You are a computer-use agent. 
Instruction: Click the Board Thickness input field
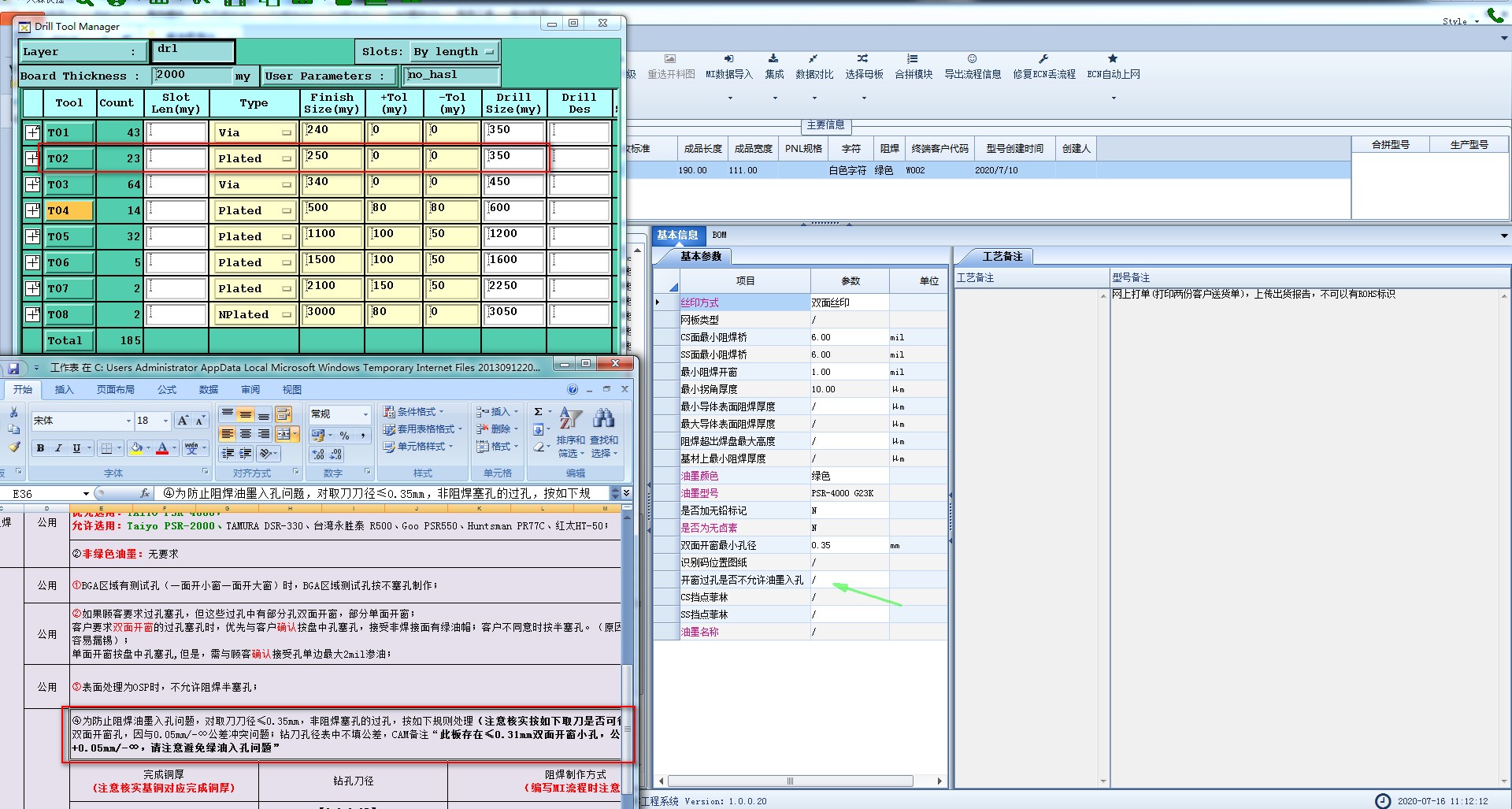[x=192, y=76]
